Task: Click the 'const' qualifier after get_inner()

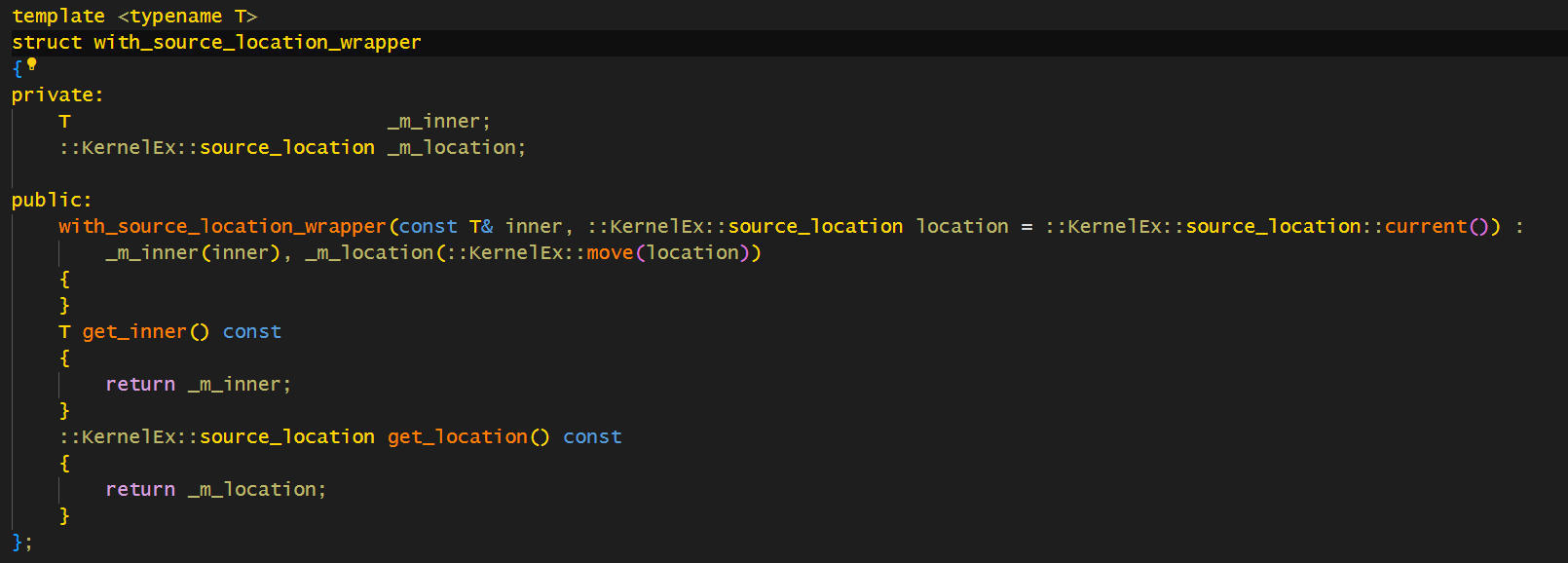Action: [251, 332]
